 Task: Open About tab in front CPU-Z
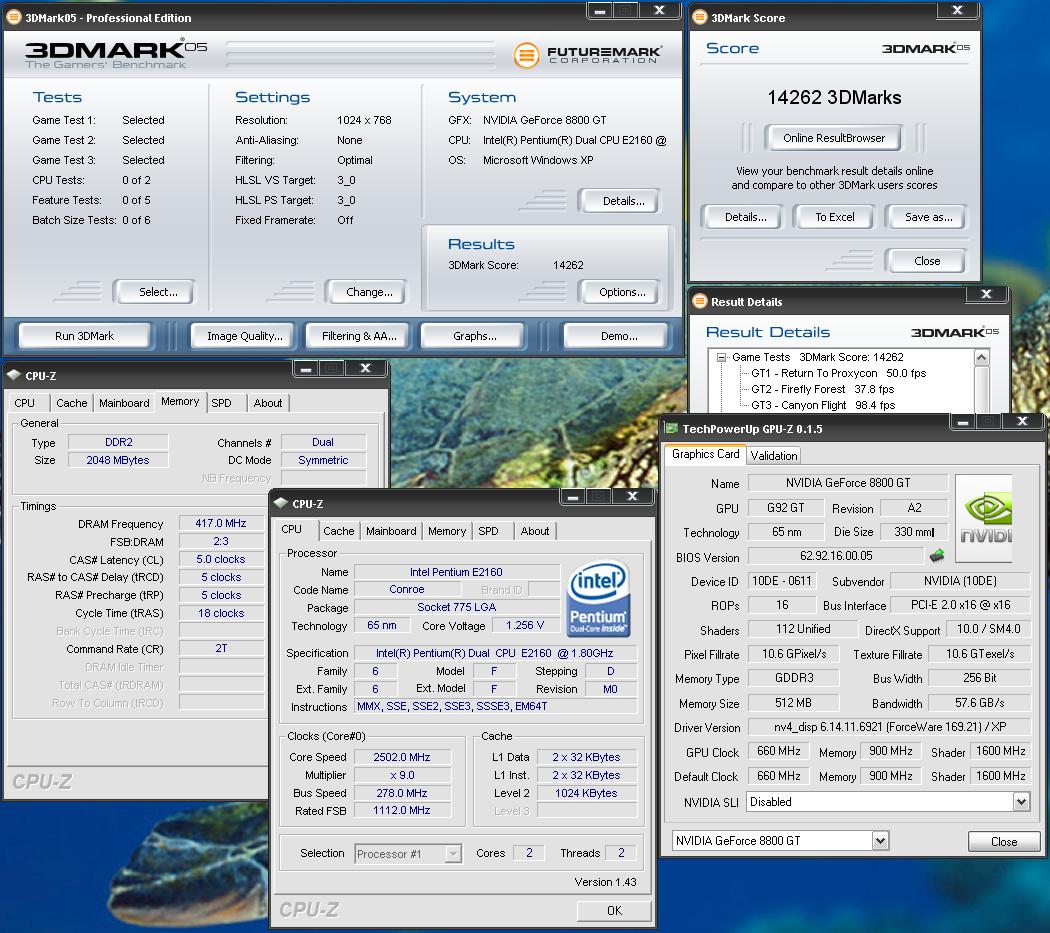tap(534, 531)
